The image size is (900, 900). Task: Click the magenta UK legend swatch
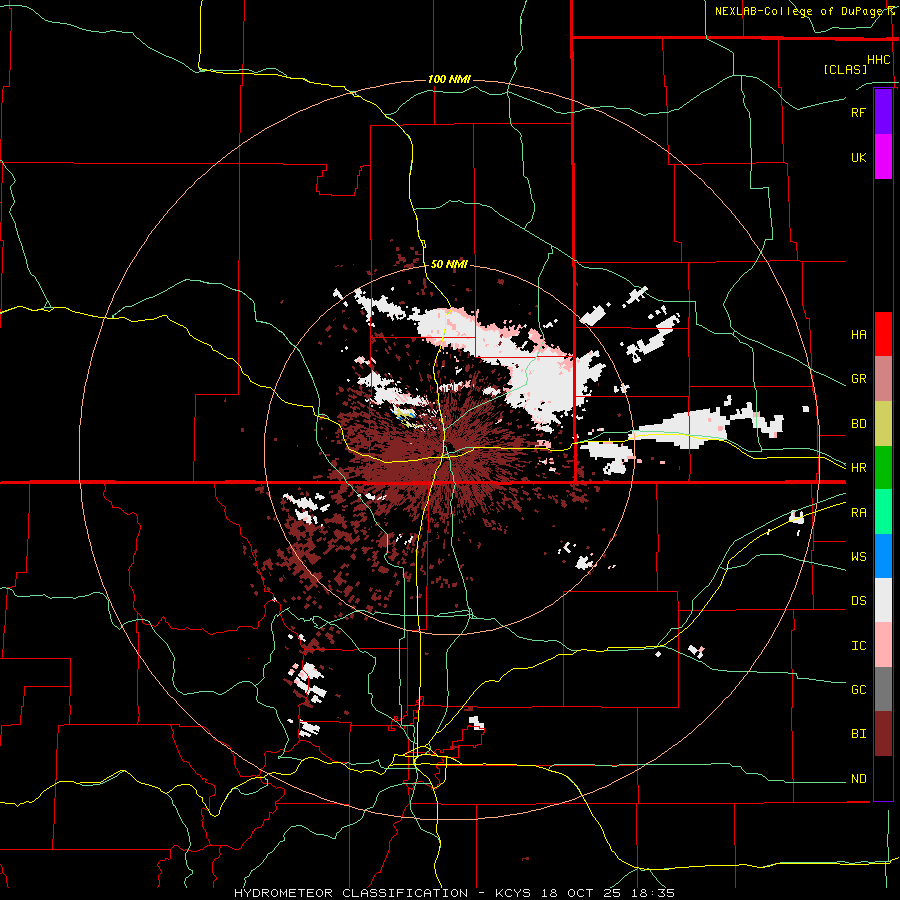[883, 157]
